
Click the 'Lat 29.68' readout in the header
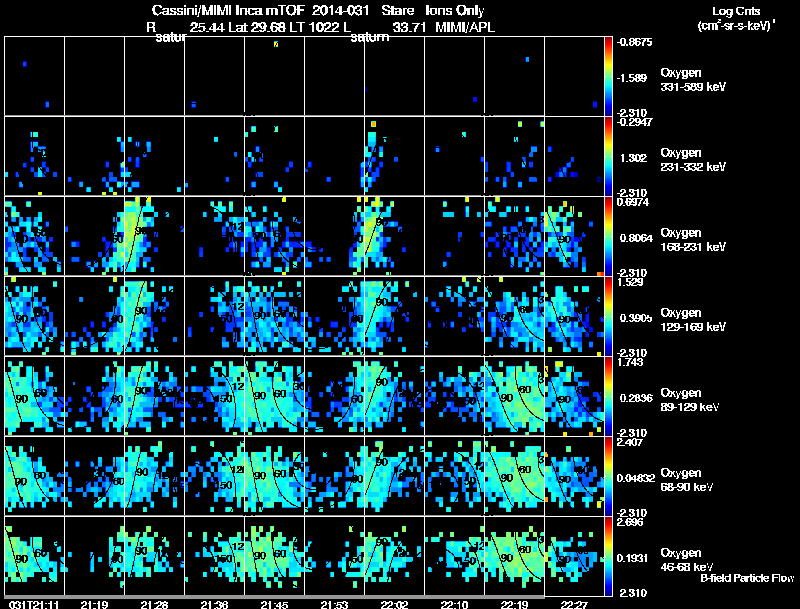[x=257, y=28]
